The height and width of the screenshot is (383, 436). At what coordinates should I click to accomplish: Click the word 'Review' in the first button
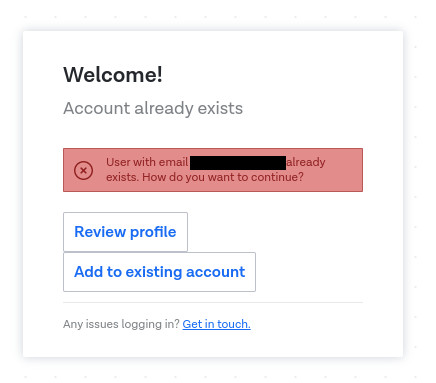100,232
